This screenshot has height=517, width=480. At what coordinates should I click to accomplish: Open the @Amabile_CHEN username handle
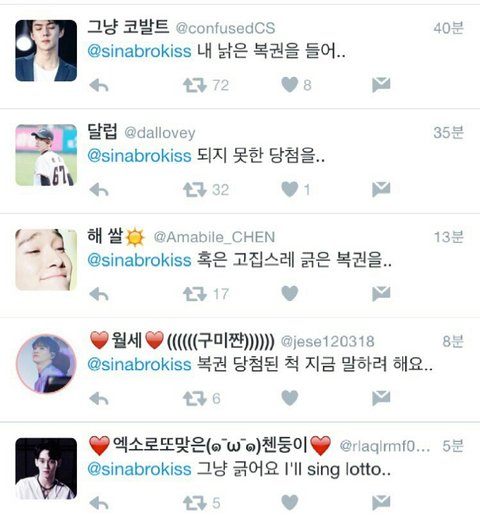coord(214,237)
